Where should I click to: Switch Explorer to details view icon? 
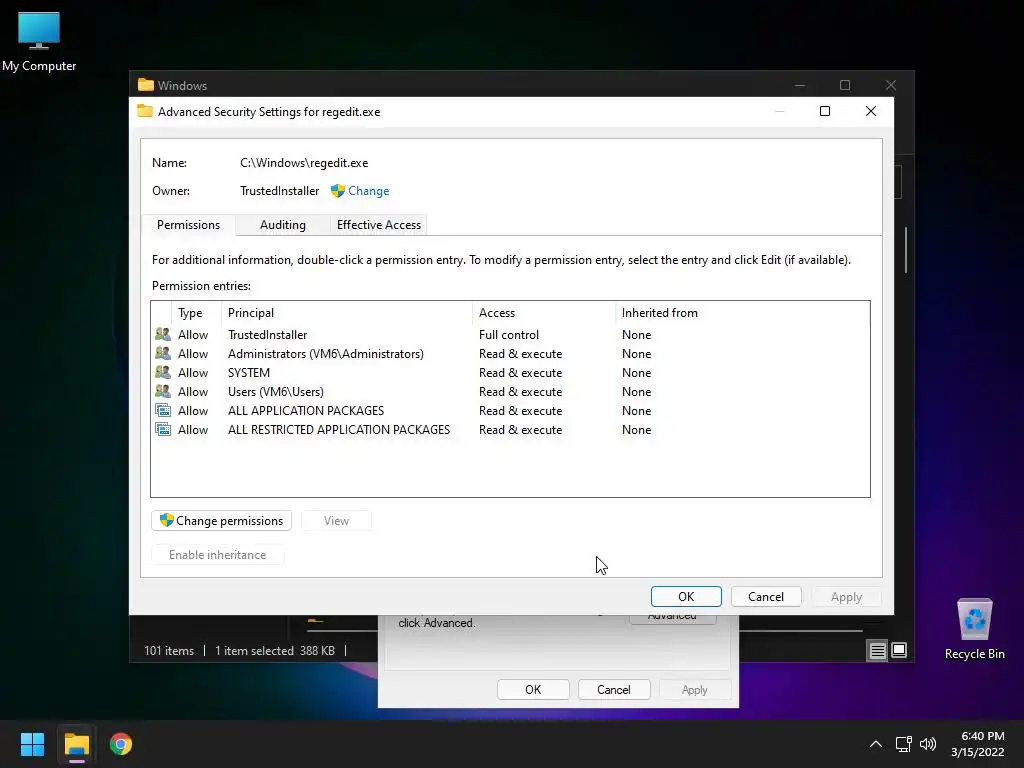point(878,650)
